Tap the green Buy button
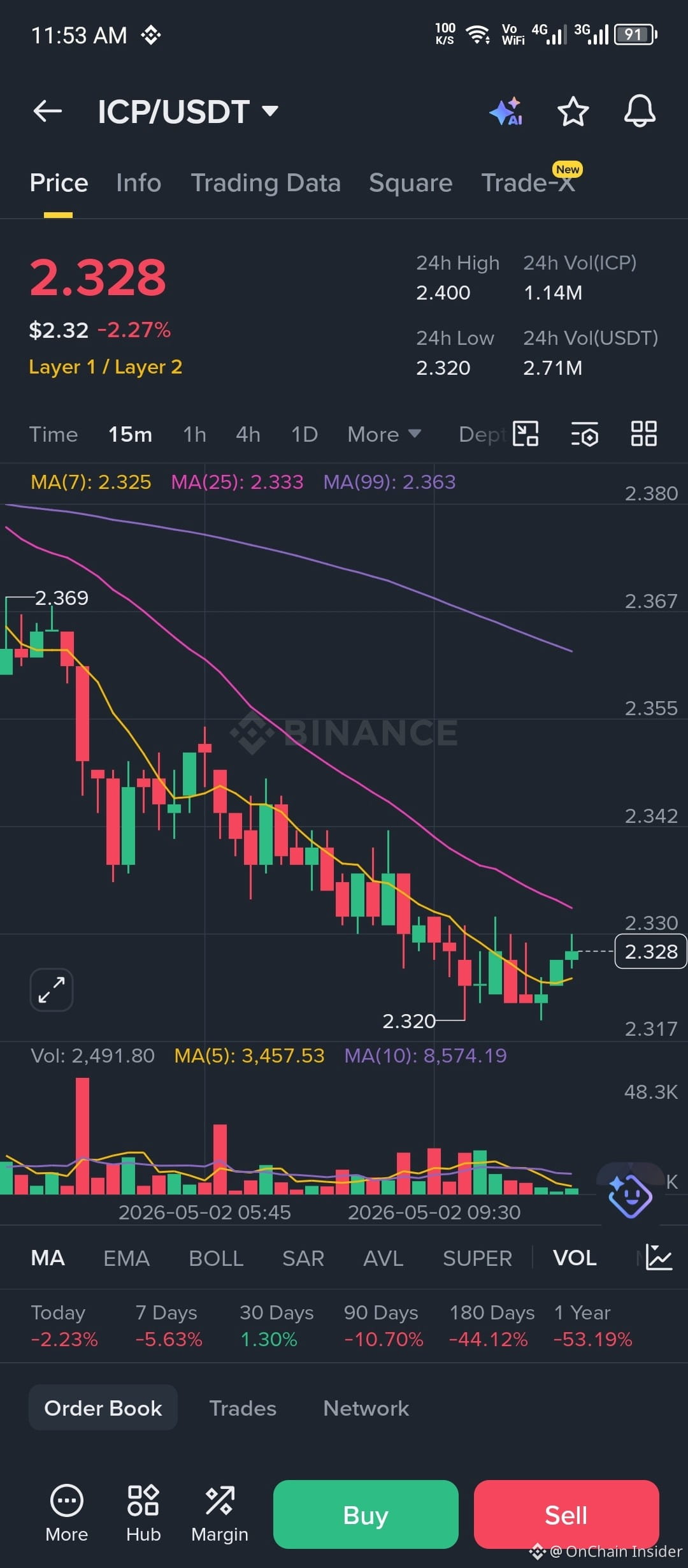Image resolution: width=688 pixels, height=1568 pixels. tap(366, 1514)
